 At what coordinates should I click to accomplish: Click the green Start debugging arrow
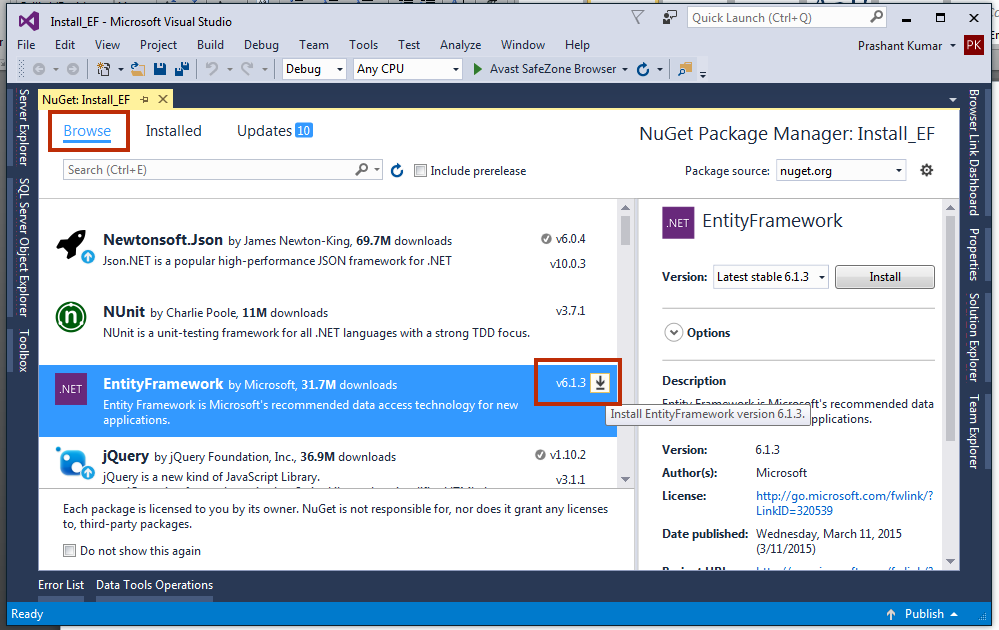[477, 69]
